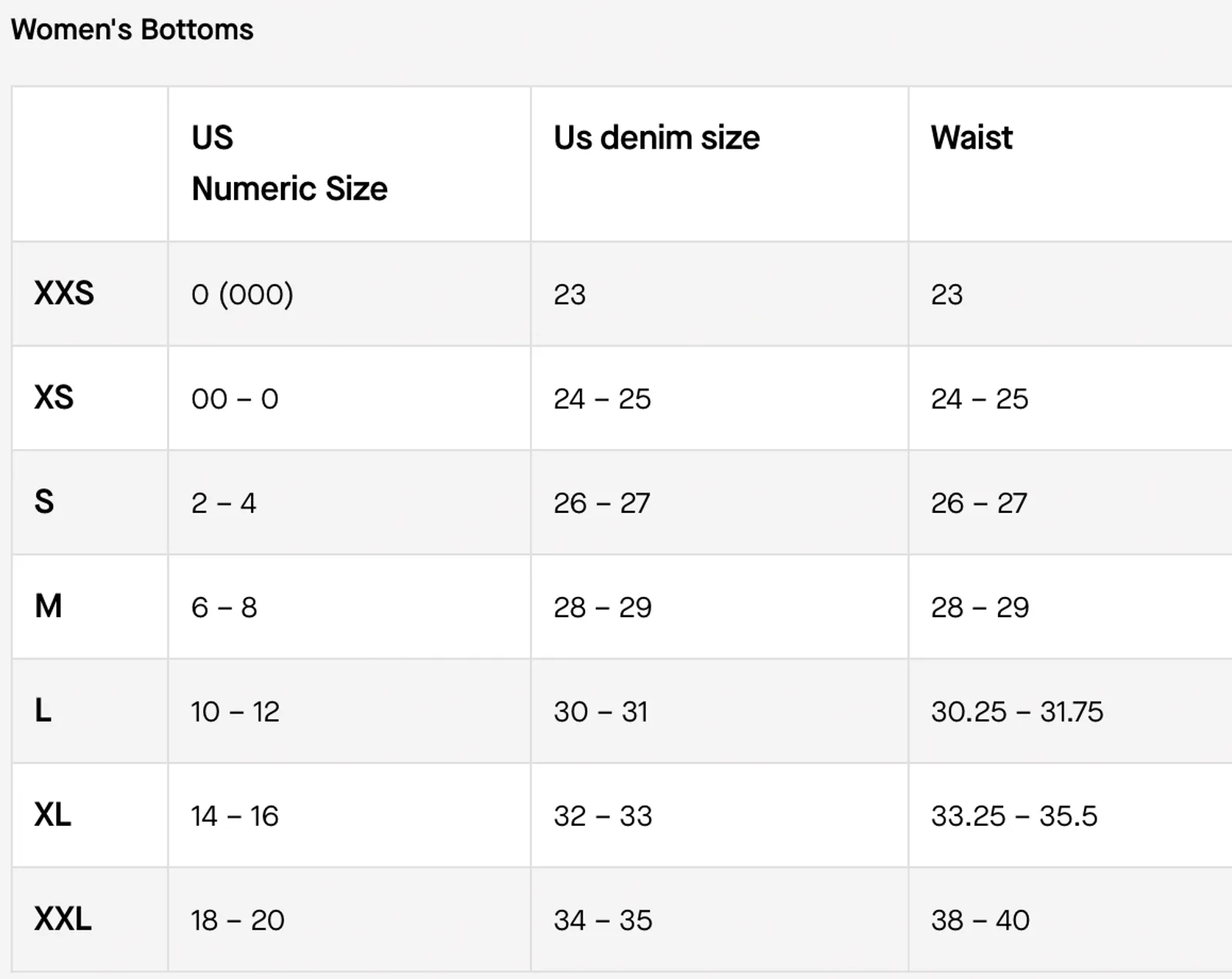
Task: Select the 33.25 – 35.5 waist cell
Action: [1014, 816]
